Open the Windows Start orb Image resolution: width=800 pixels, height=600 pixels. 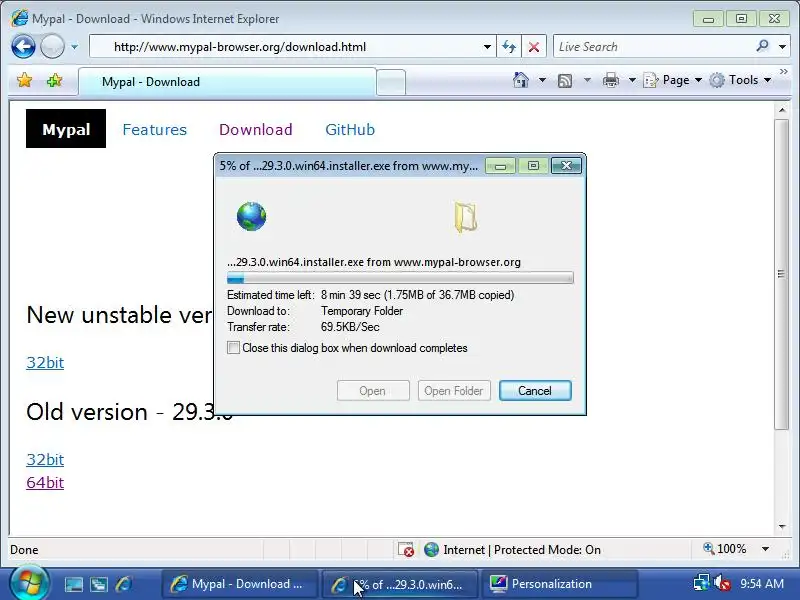pos(29,583)
